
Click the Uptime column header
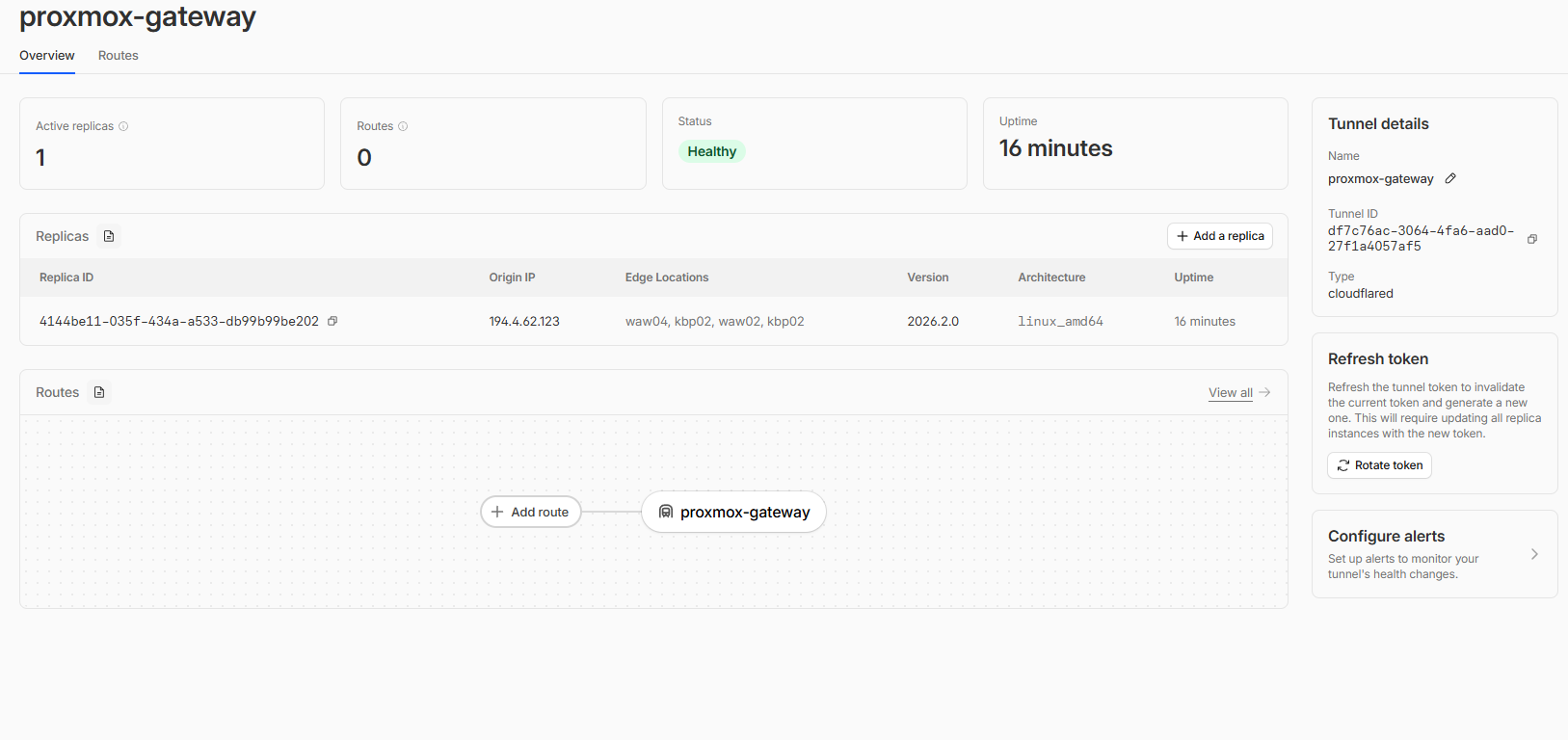coord(1194,277)
